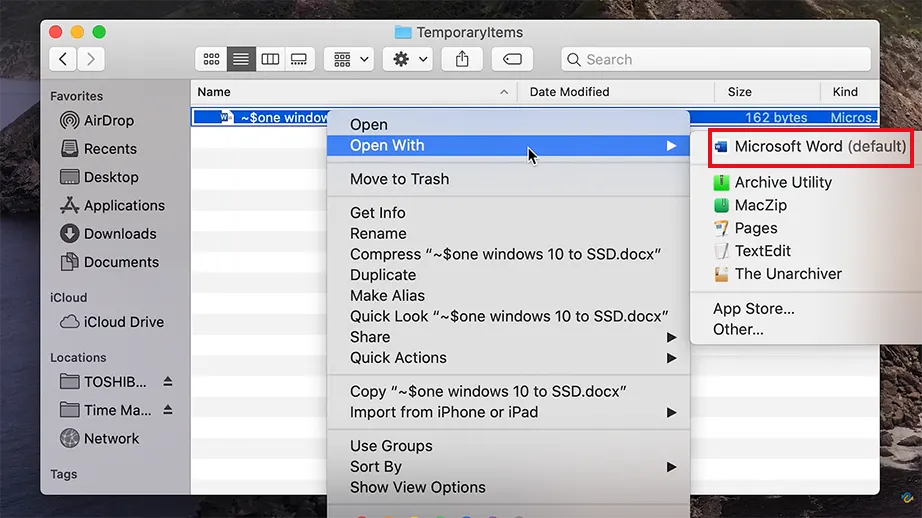
Task: Choose Open in the context menu
Action: click(x=508, y=125)
